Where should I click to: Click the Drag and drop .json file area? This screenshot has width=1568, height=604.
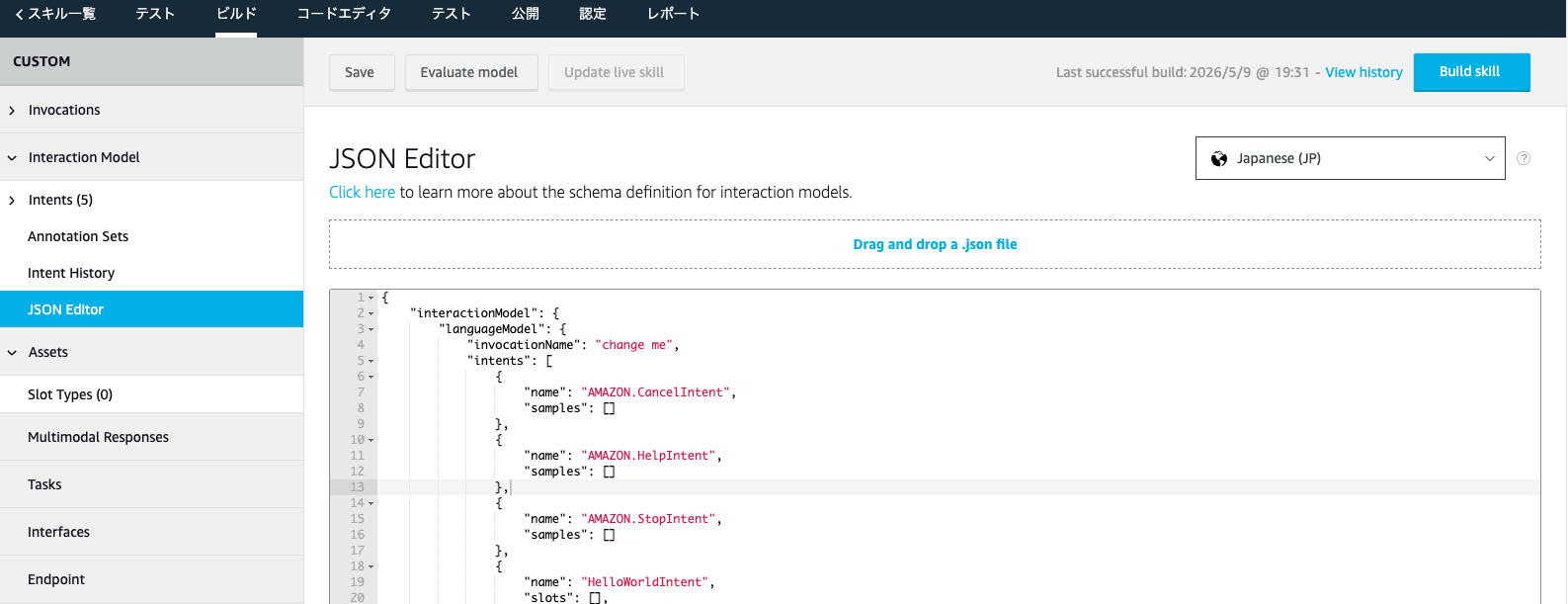tap(935, 244)
